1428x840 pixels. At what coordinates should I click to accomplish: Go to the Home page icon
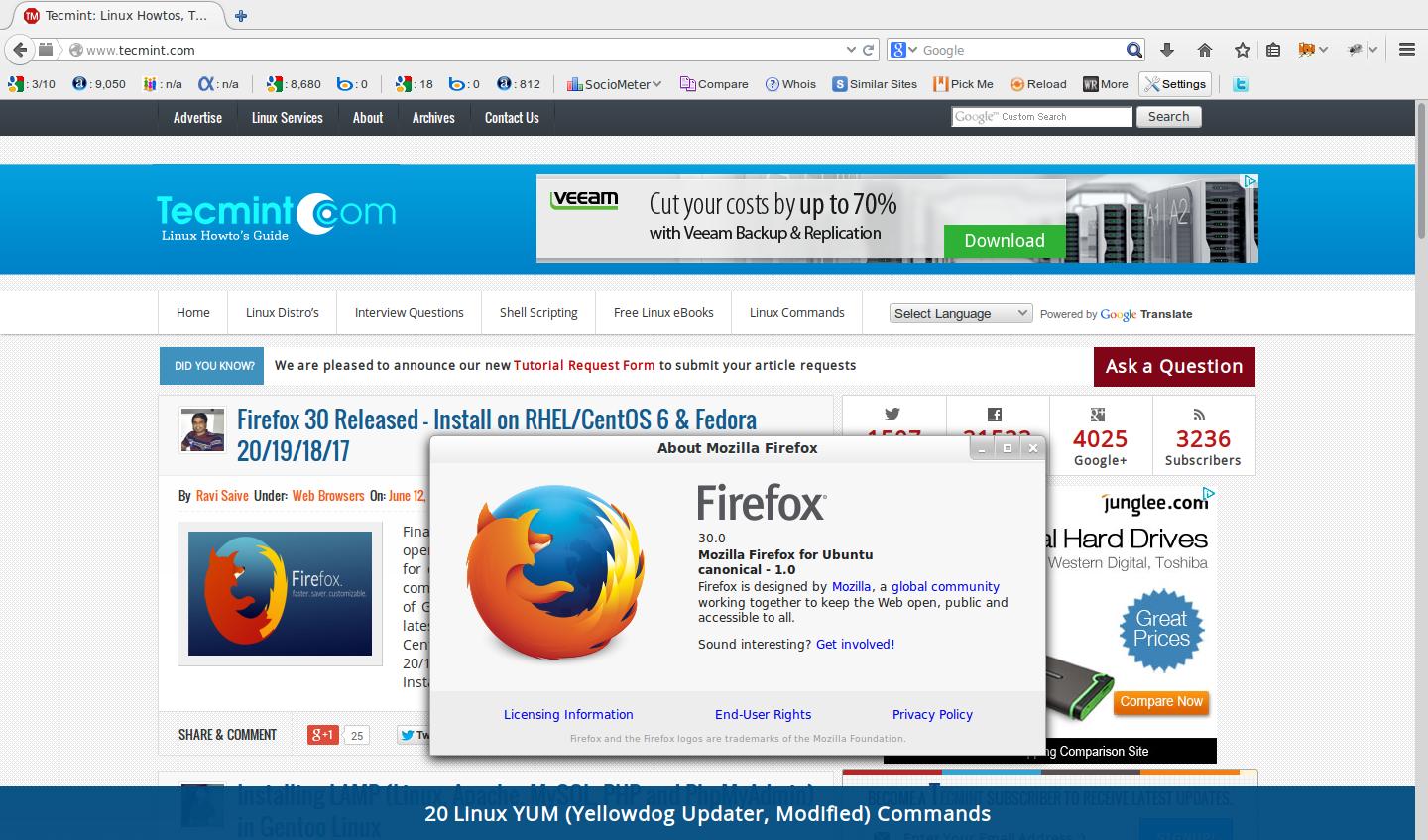coord(1205,50)
